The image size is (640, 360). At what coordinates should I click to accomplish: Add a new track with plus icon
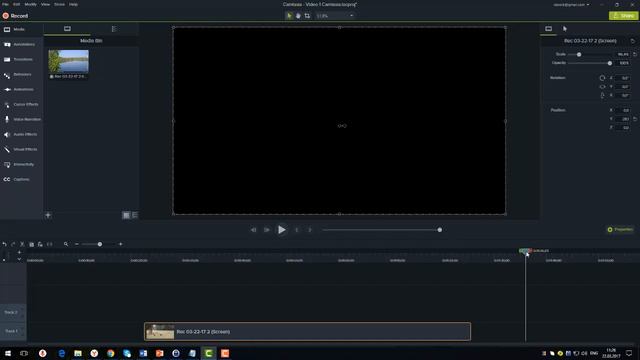tap(19, 252)
